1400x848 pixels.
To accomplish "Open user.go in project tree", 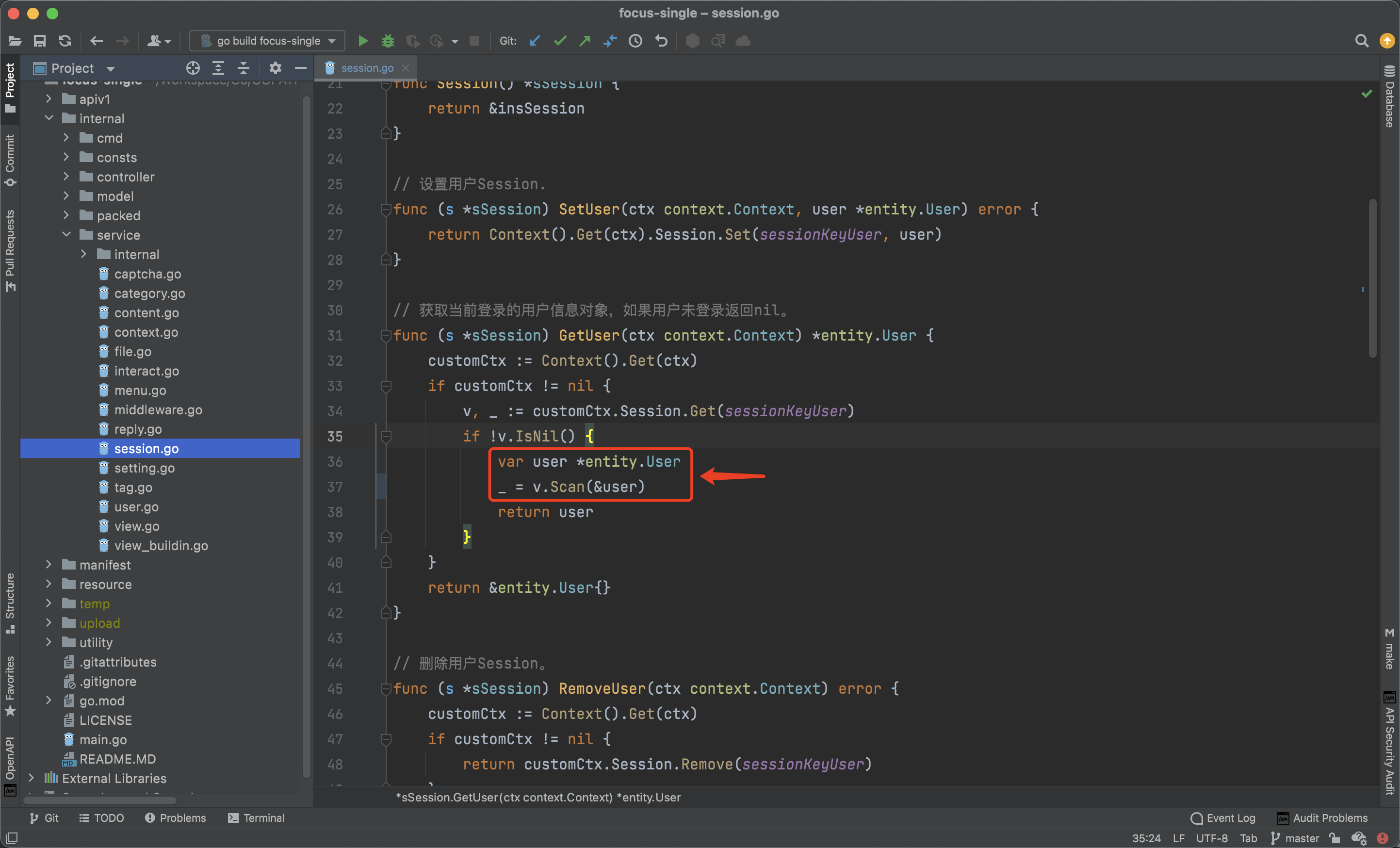I will click(136, 506).
